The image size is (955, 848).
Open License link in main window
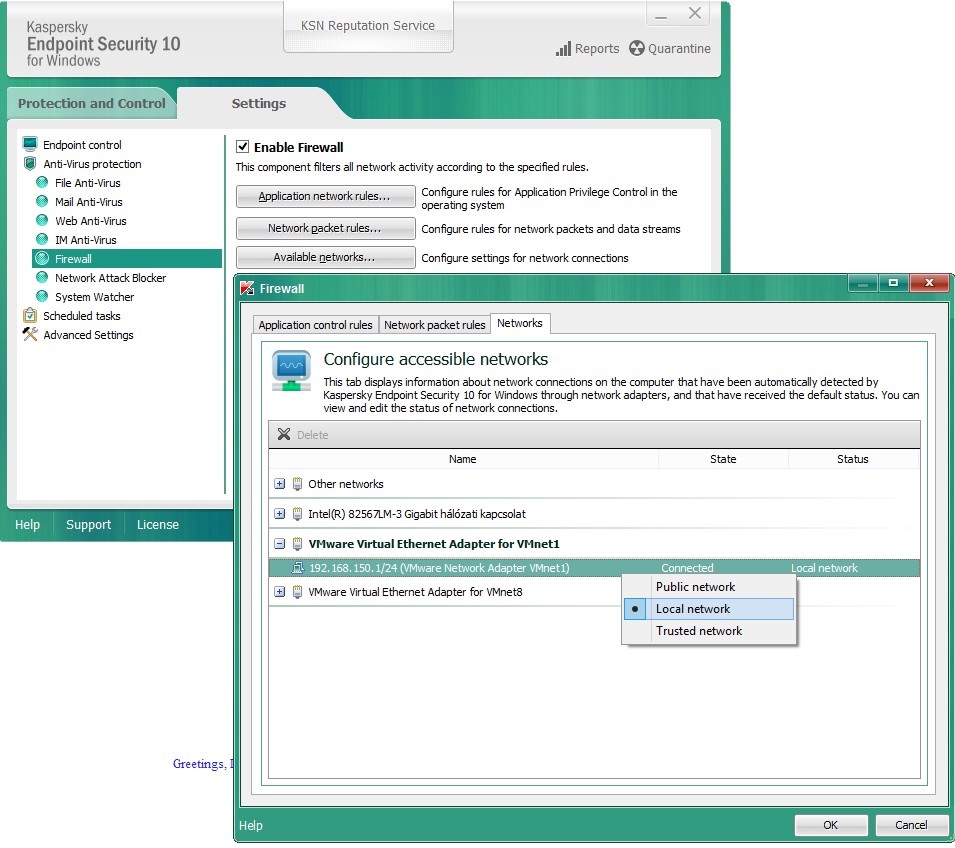click(158, 525)
